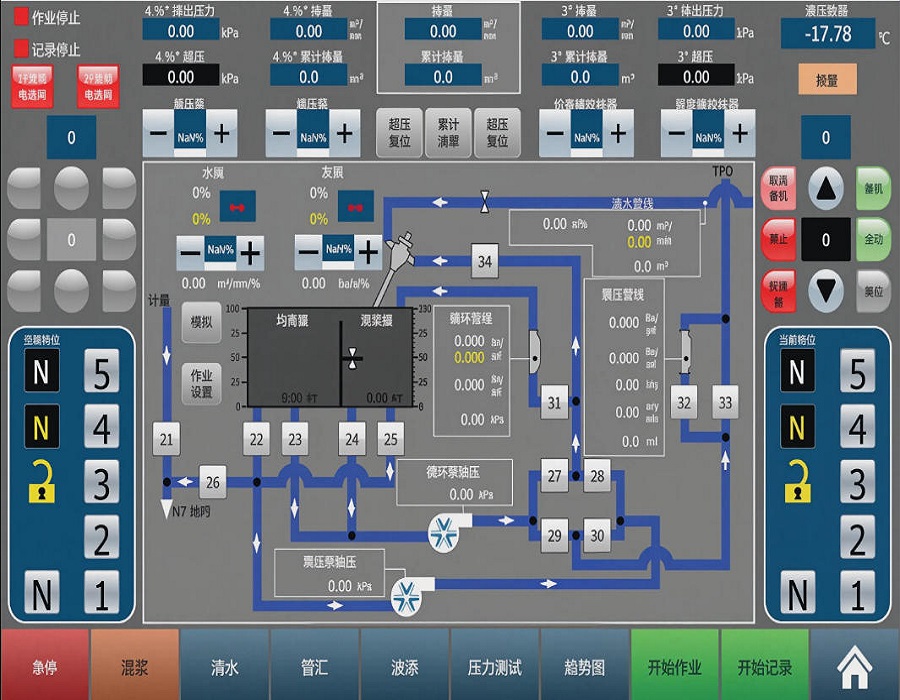Toggle valve 23

point(295,440)
